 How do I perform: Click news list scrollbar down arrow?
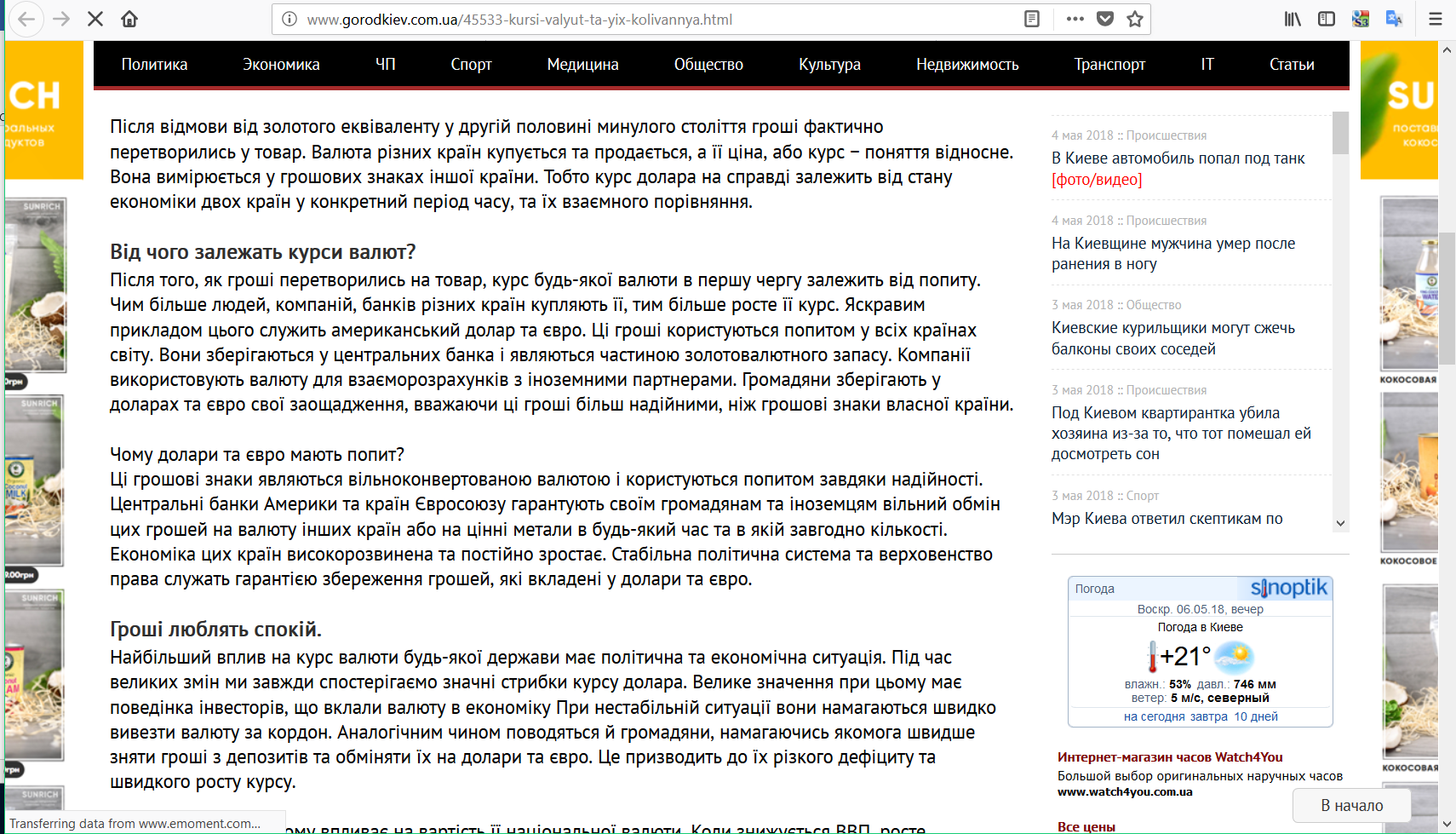coord(1340,524)
